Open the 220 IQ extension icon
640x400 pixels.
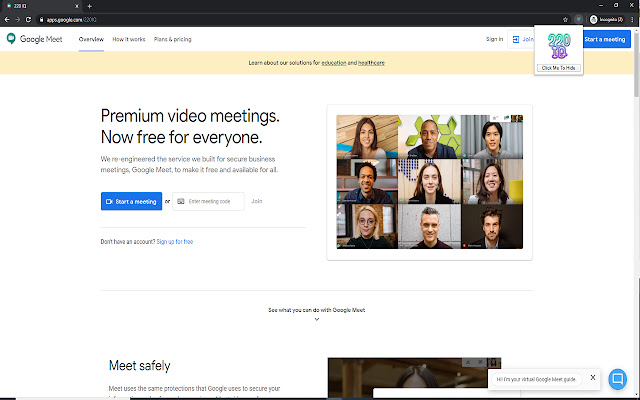pyautogui.click(x=578, y=19)
